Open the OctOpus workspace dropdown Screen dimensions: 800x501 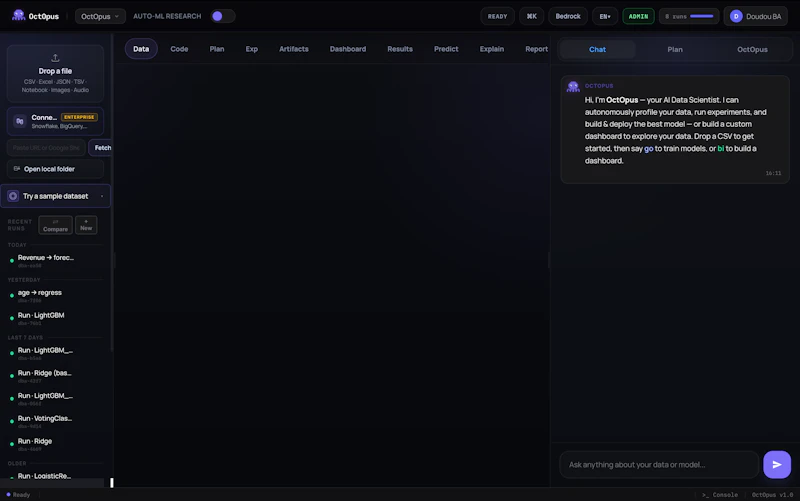(100, 16)
